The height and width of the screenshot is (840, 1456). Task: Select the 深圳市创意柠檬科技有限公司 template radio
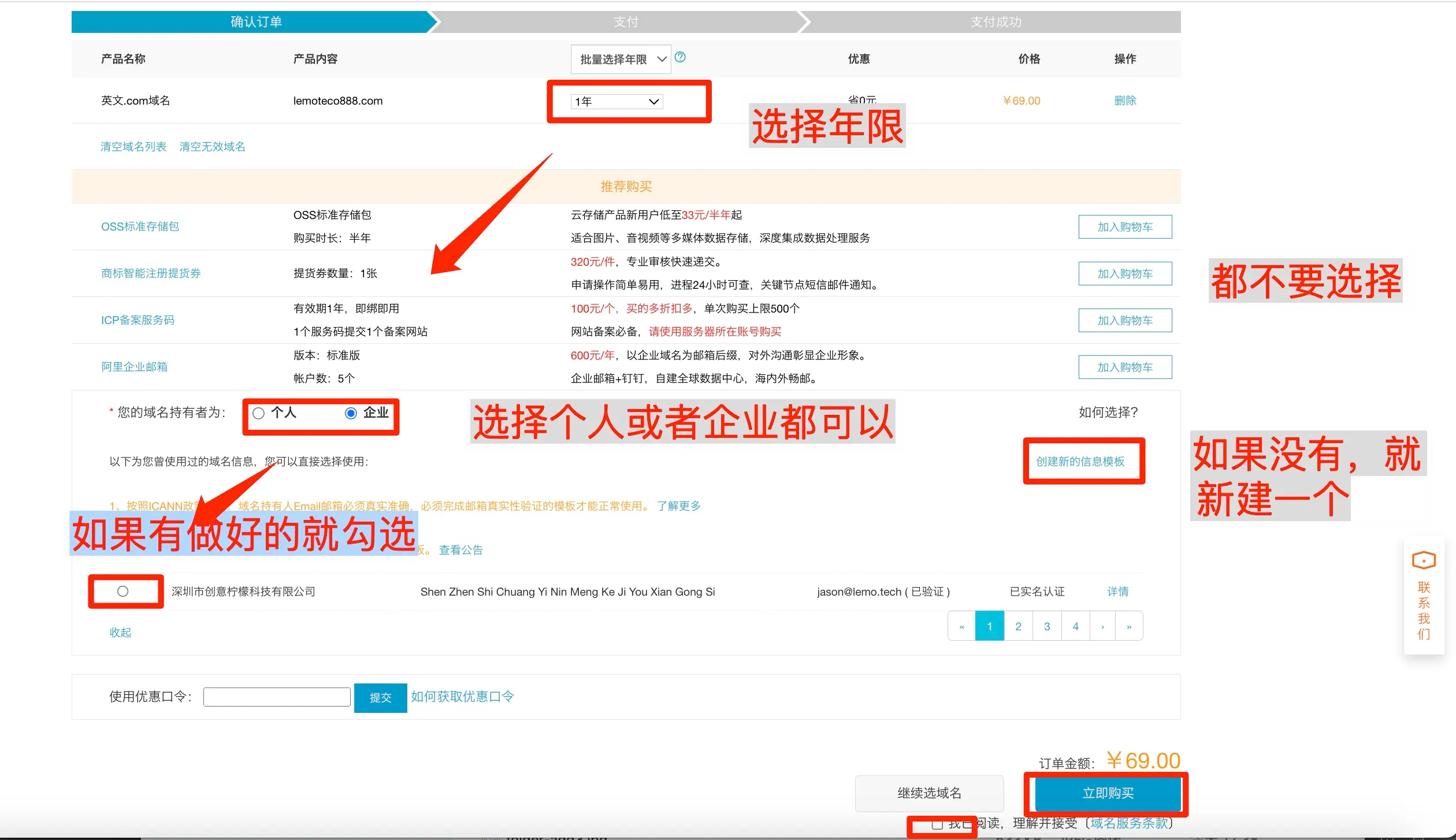(122, 591)
